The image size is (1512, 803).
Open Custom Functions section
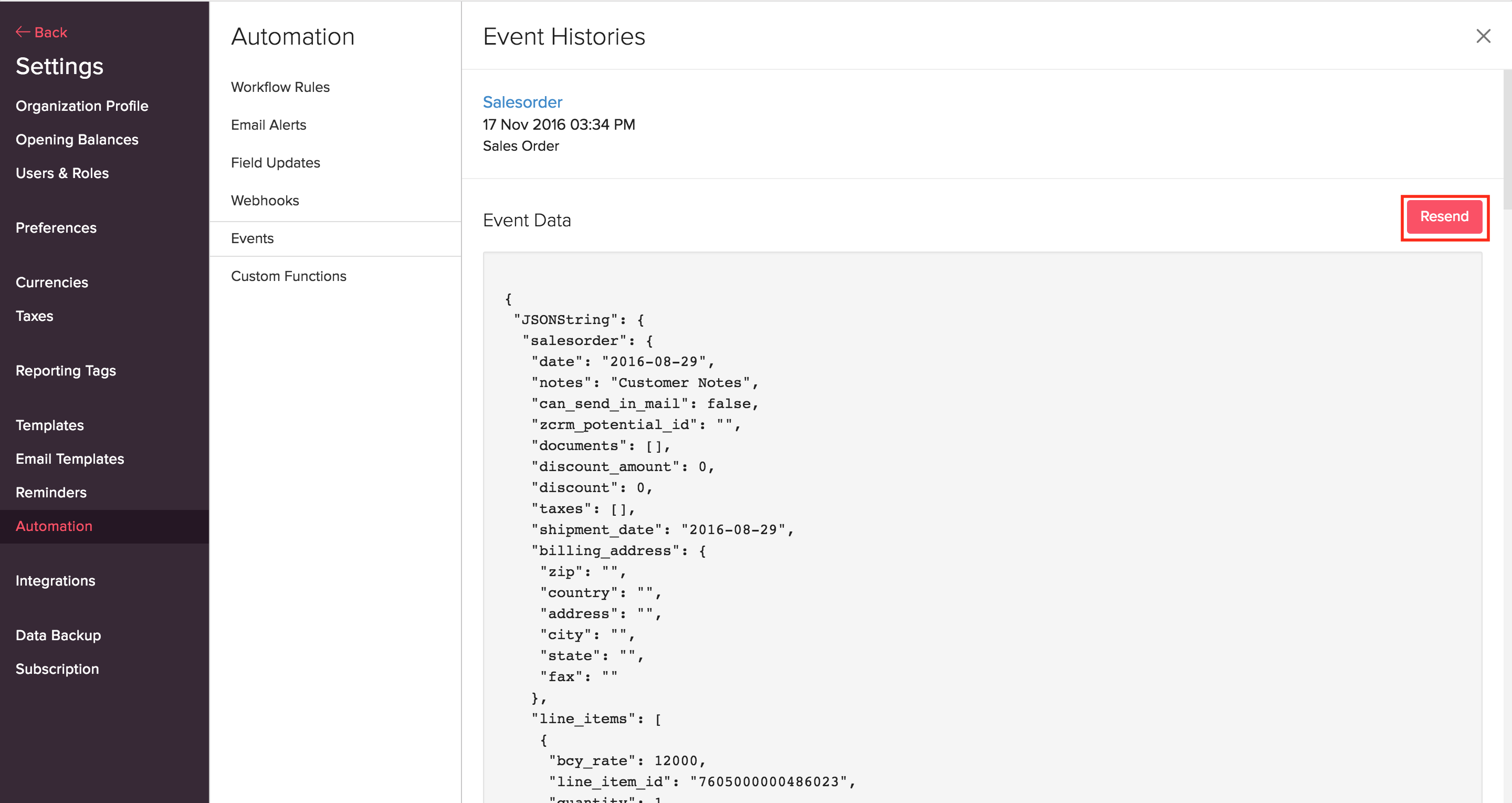288,276
